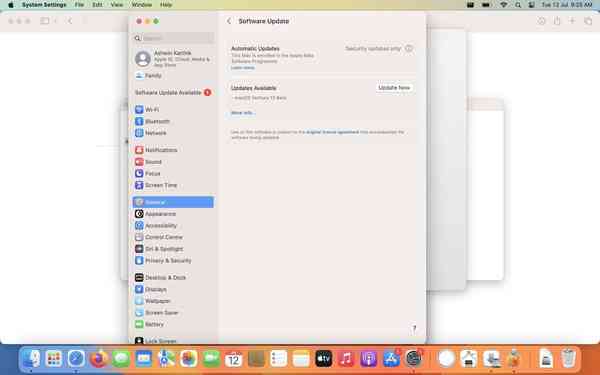Open Music from the Dock
This screenshot has height=375, width=600.
coord(346,359)
